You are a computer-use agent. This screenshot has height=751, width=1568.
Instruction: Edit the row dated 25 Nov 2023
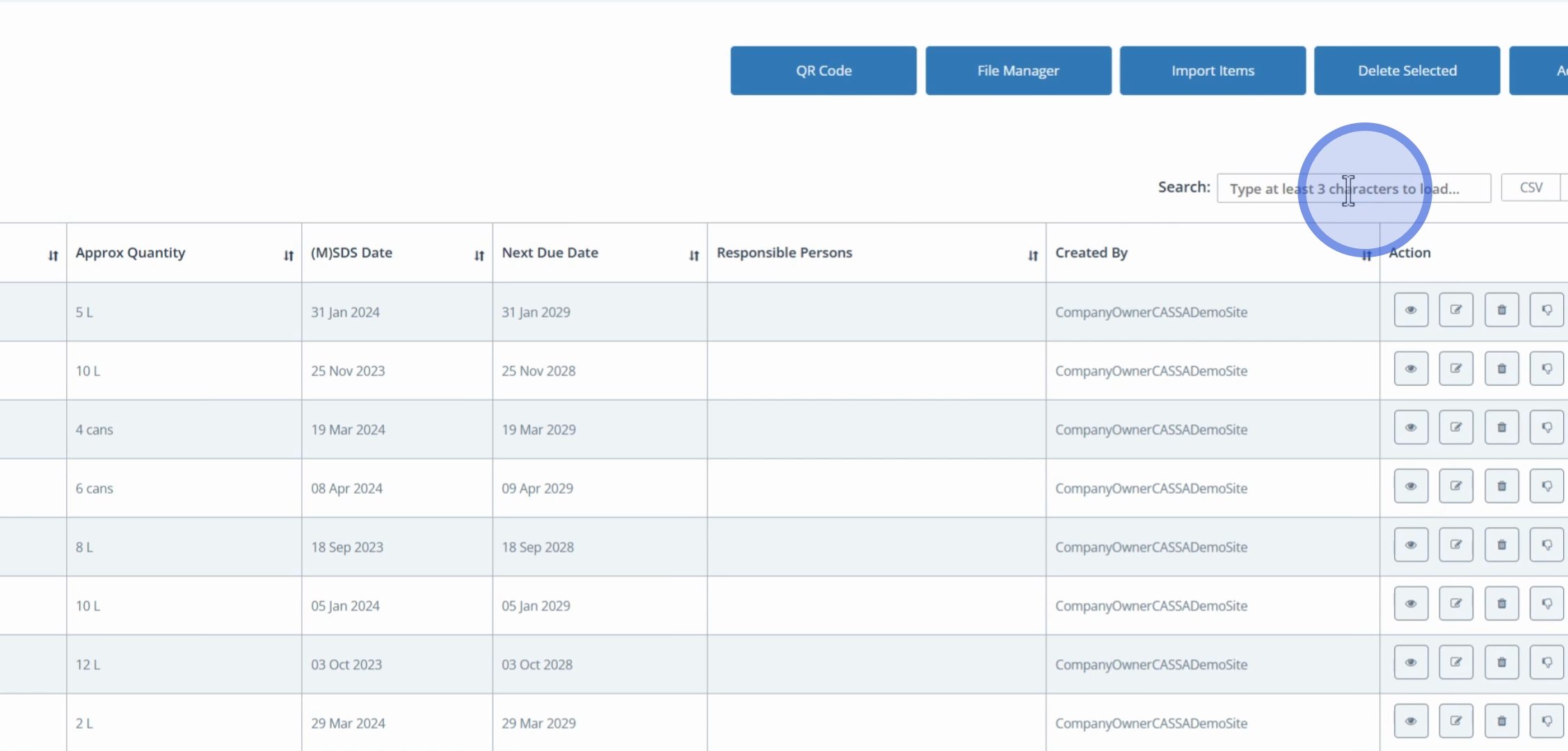click(1456, 369)
